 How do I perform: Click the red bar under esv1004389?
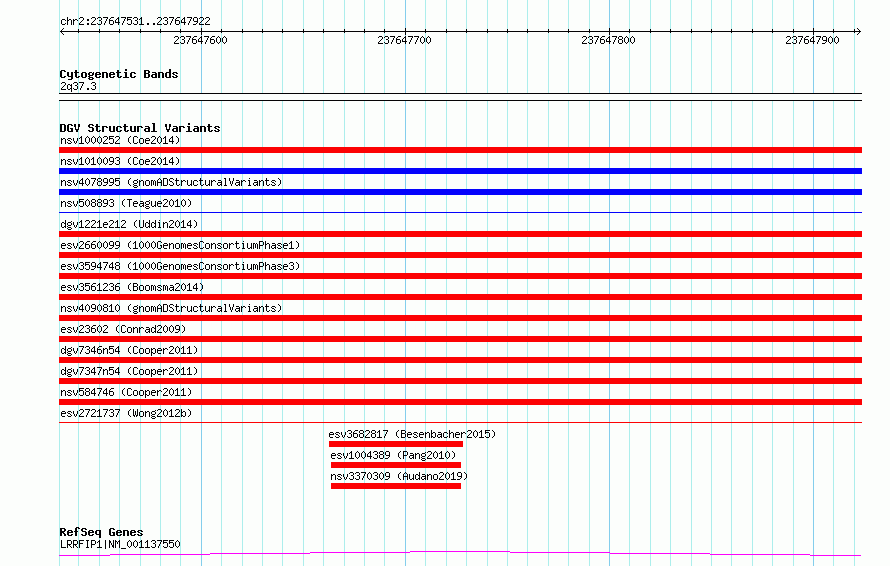tap(396, 465)
